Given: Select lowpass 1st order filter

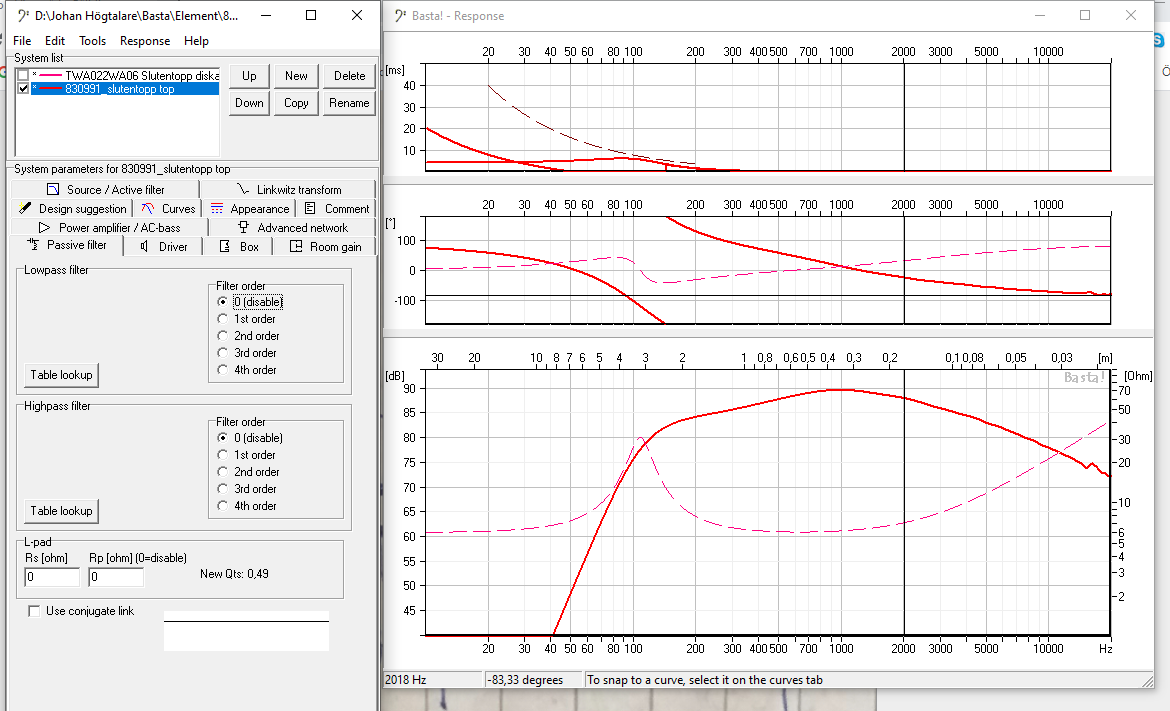Looking at the screenshot, I should coord(247,319).
